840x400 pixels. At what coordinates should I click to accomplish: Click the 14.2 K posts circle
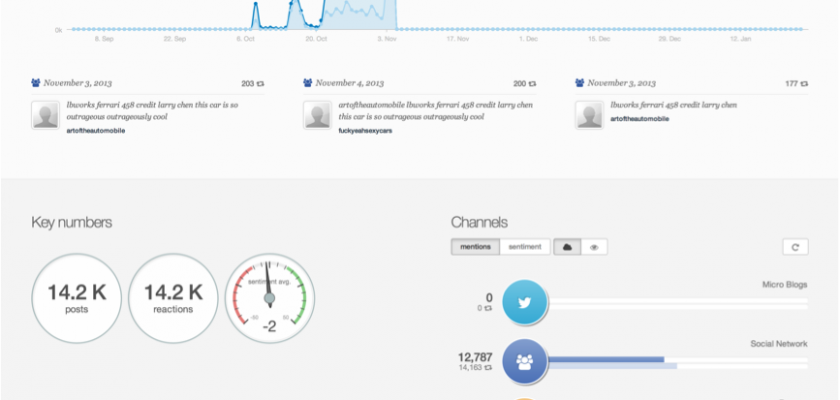coord(77,297)
